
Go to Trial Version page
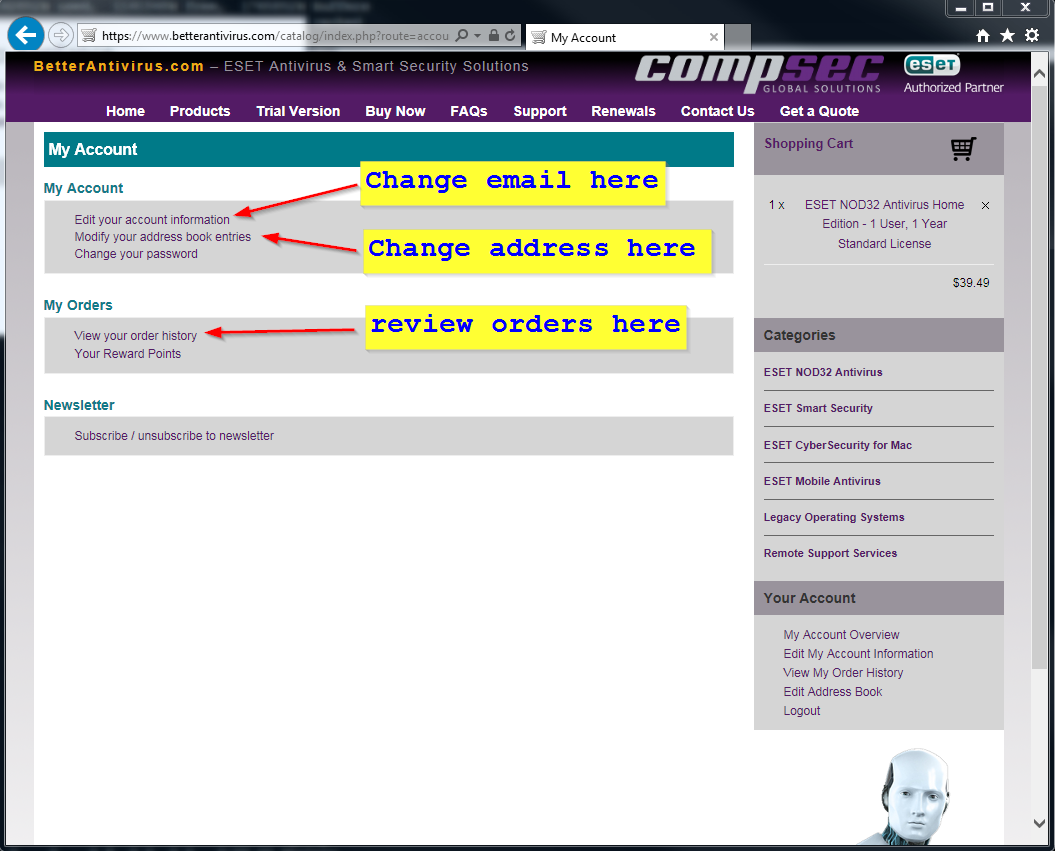coord(298,111)
